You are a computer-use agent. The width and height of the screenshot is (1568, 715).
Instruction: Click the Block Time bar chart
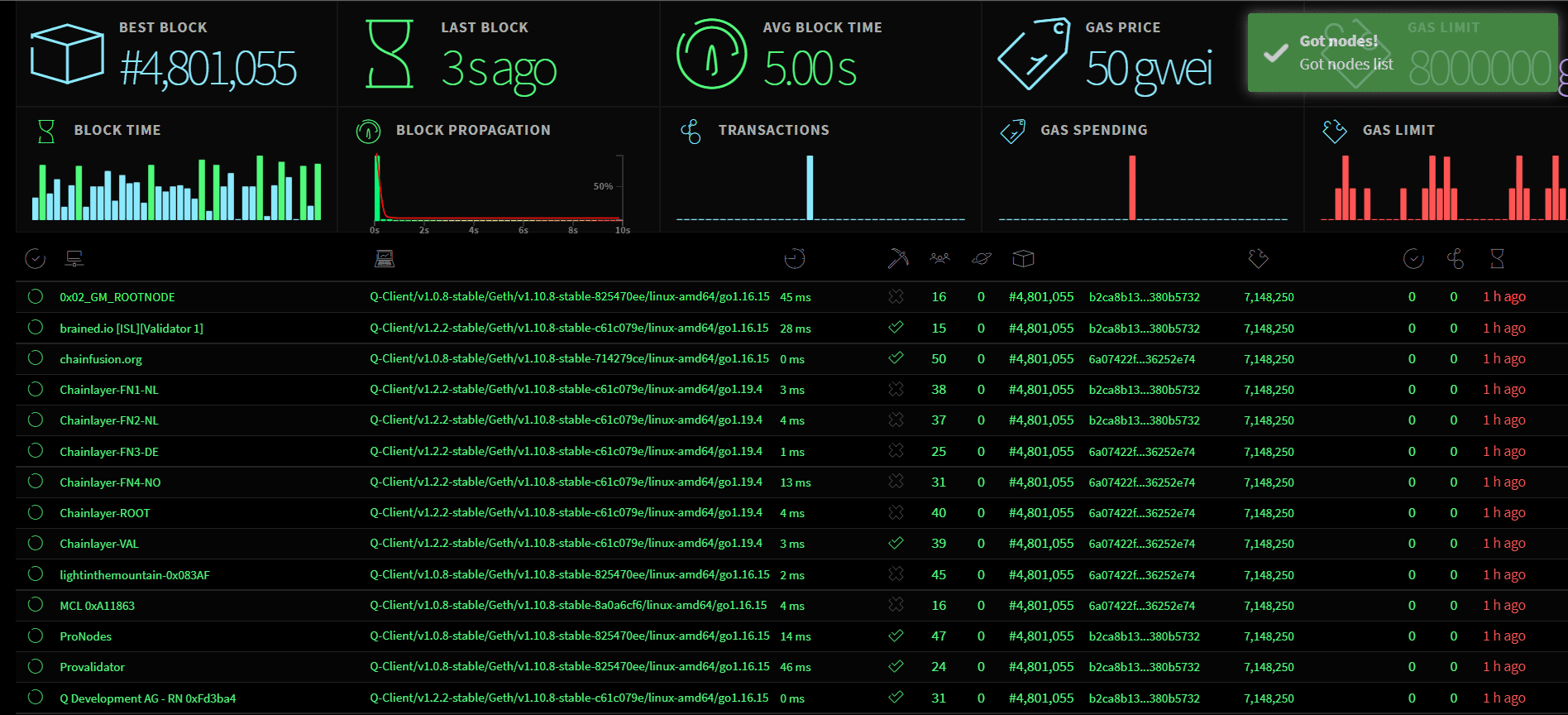coord(177,188)
